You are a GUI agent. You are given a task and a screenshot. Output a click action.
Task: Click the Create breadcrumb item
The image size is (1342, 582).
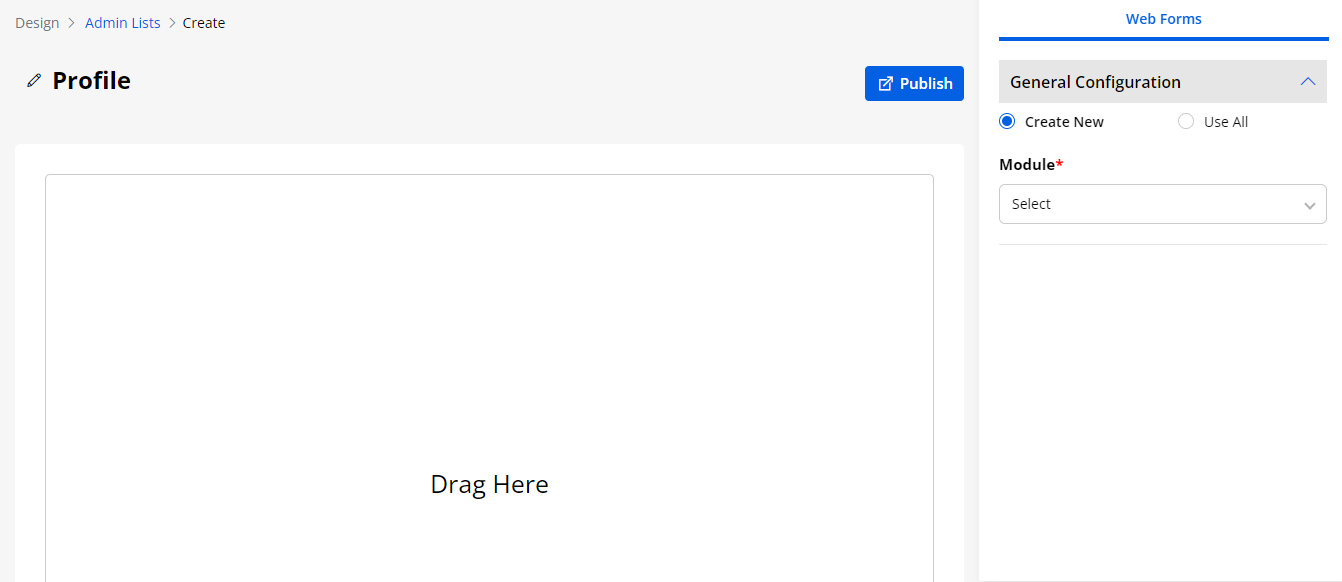[x=204, y=23]
